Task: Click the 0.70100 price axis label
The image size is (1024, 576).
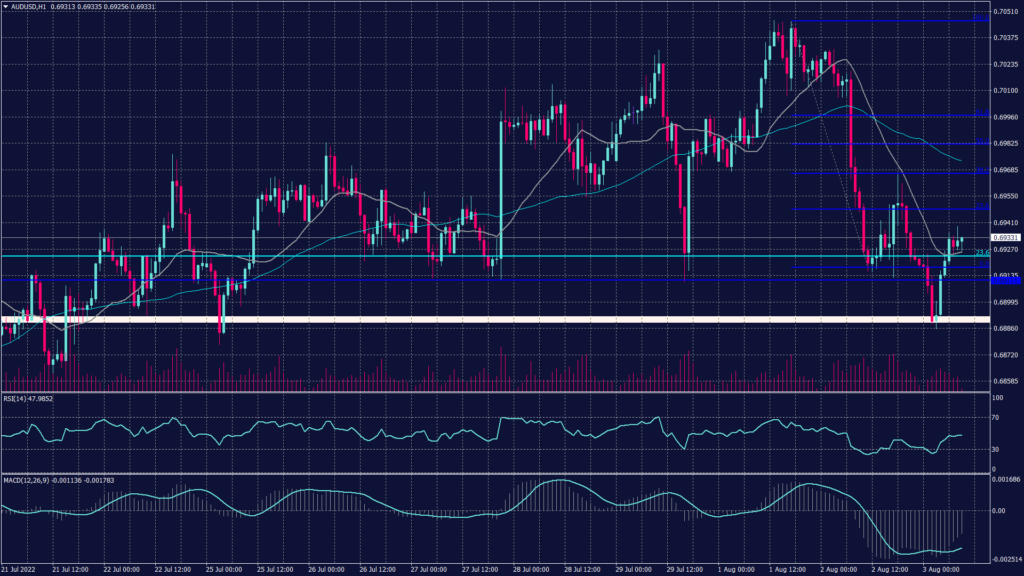Action: 1005,90
